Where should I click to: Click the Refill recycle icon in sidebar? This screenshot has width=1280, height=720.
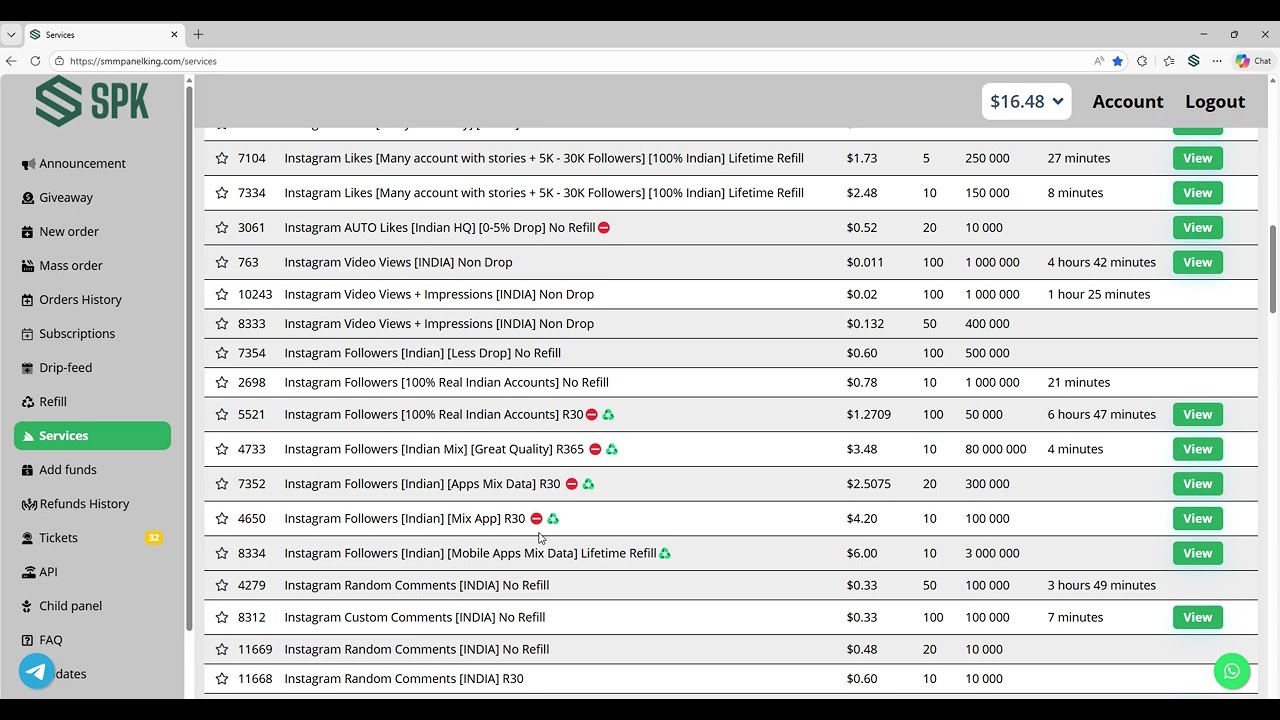pyautogui.click(x=28, y=402)
